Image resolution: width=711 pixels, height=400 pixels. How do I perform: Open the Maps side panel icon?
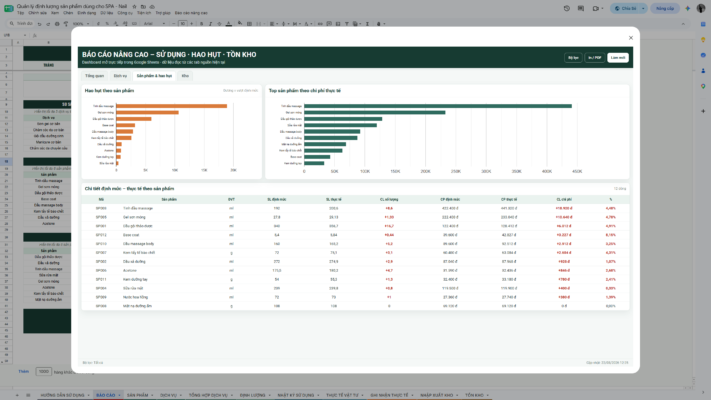[703, 86]
